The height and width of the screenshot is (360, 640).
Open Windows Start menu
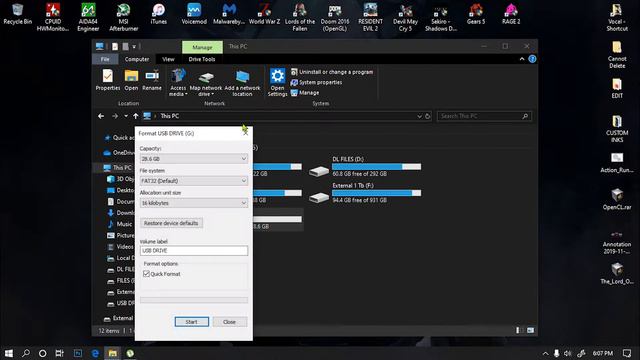(9, 353)
